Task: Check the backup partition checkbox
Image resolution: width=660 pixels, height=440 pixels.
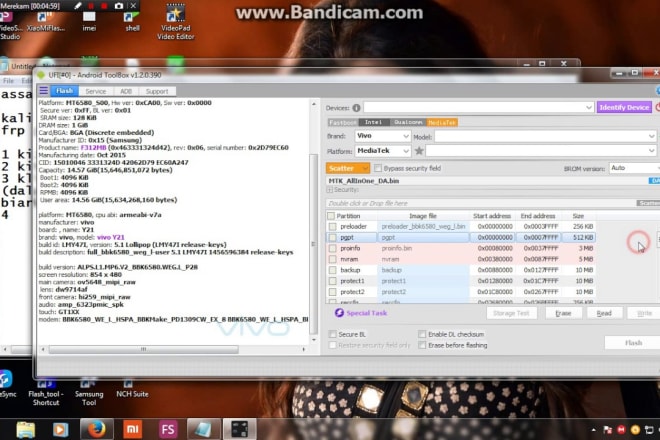Action: [333, 270]
